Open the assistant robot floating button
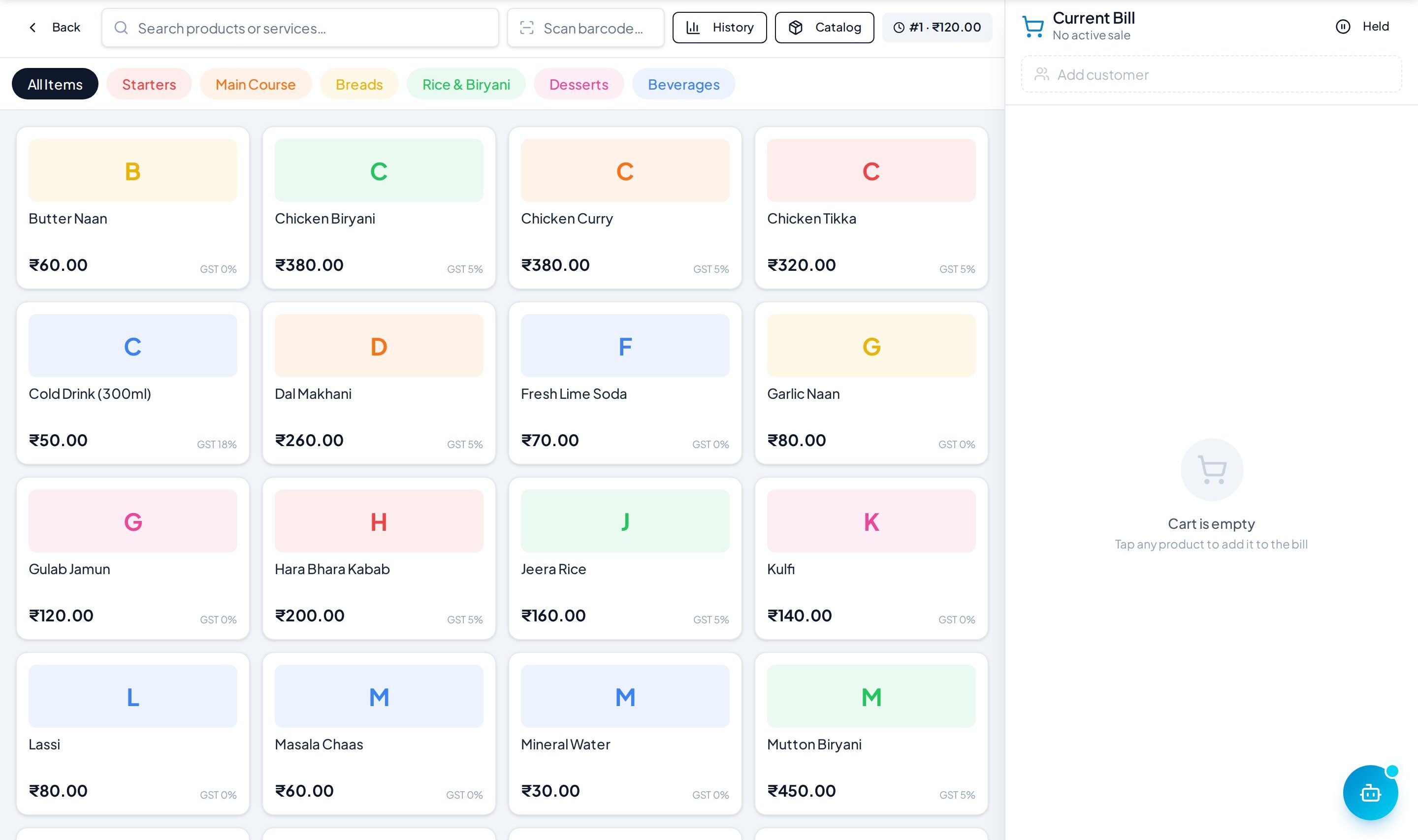The width and height of the screenshot is (1418, 840). coord(1370,792)
